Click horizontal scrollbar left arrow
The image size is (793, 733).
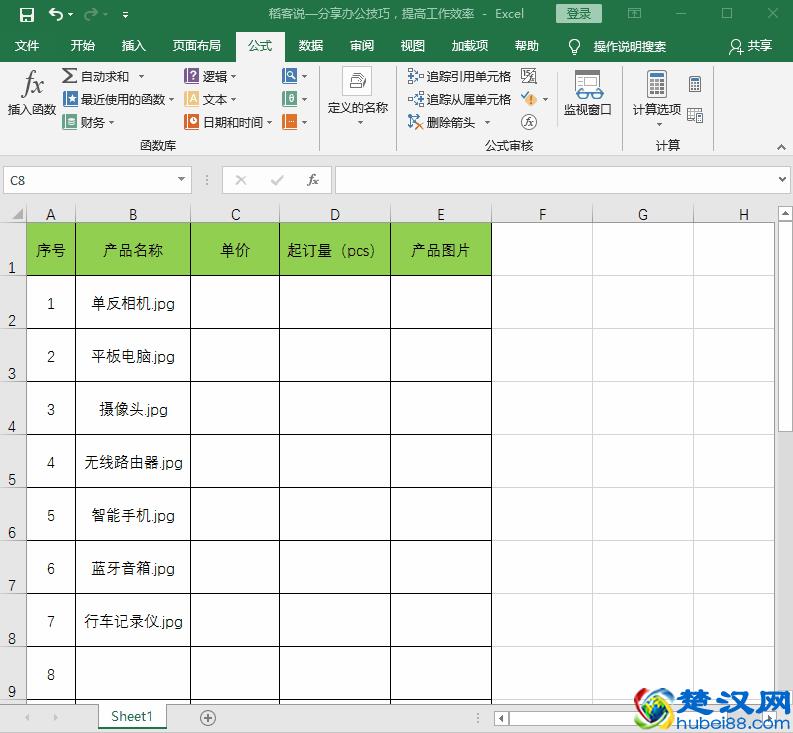501,718
